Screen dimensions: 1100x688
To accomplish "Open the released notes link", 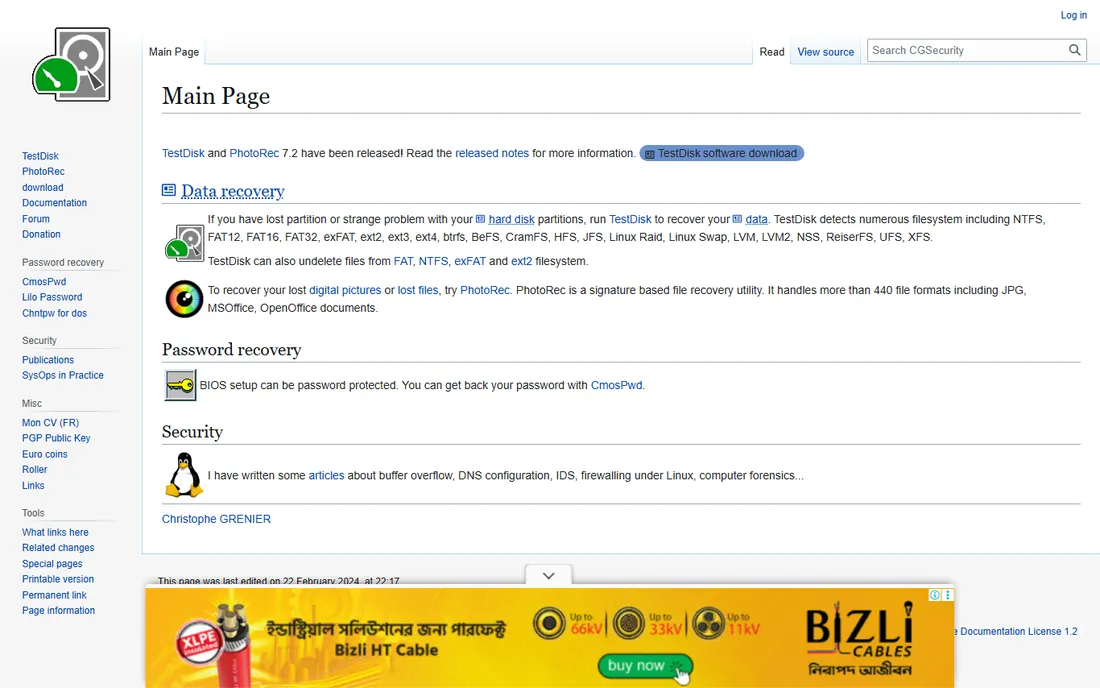I will coord(492,153).
